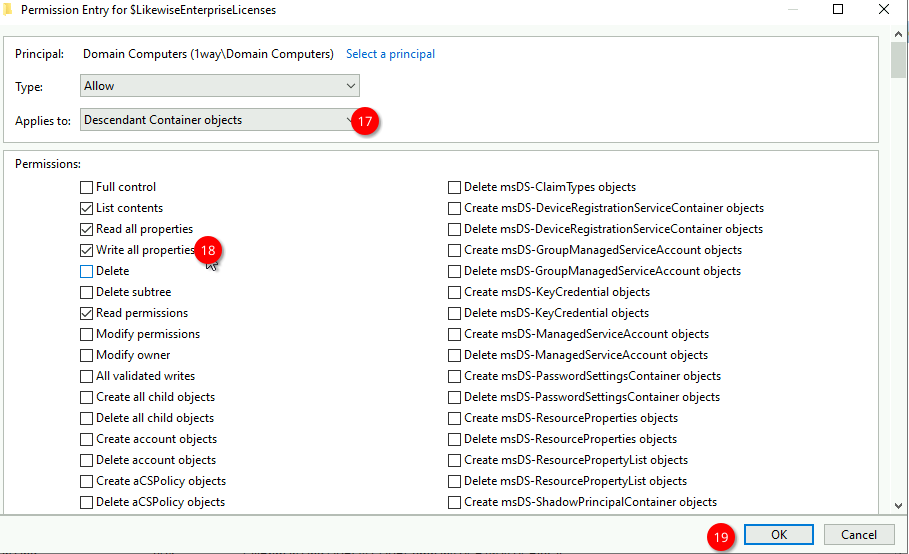Check Delete msDS-KeyCredential objects
The height and width of the screenshot is (554, 909).
[454, 313]
